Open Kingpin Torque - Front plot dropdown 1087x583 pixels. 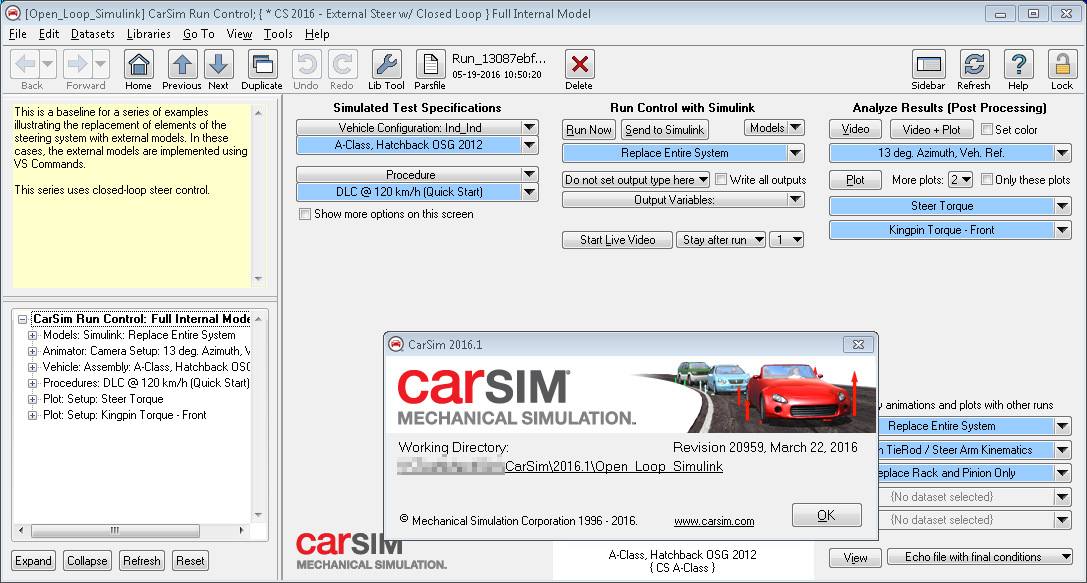point(1063,230)
